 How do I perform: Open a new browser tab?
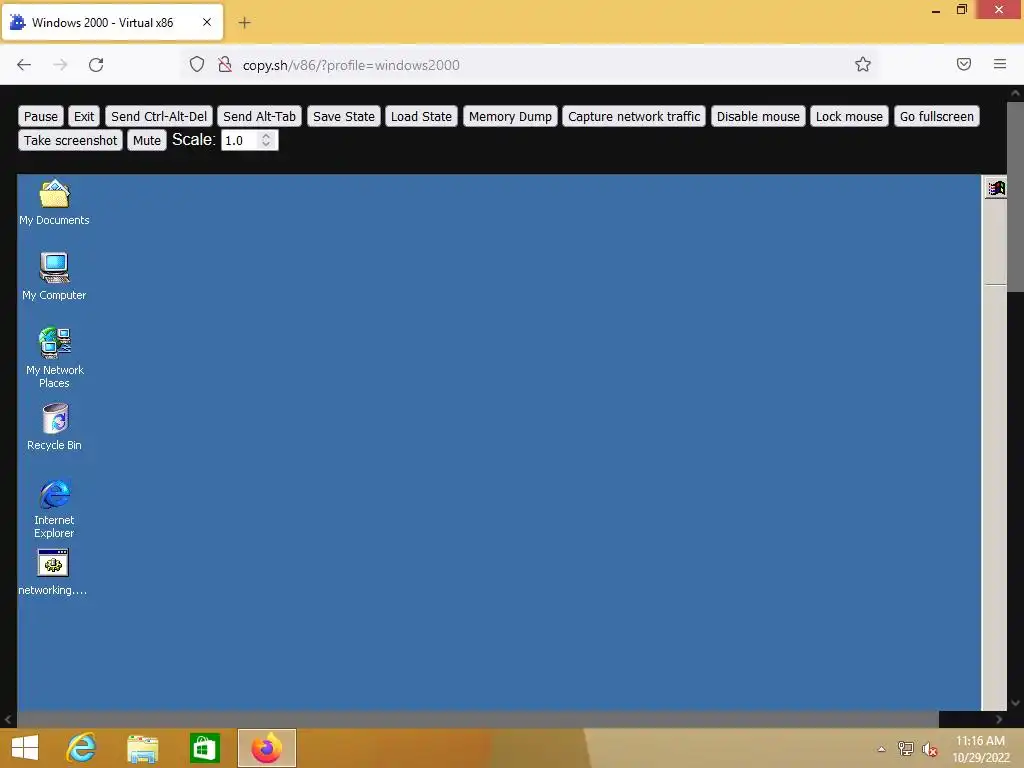(244, 23)
